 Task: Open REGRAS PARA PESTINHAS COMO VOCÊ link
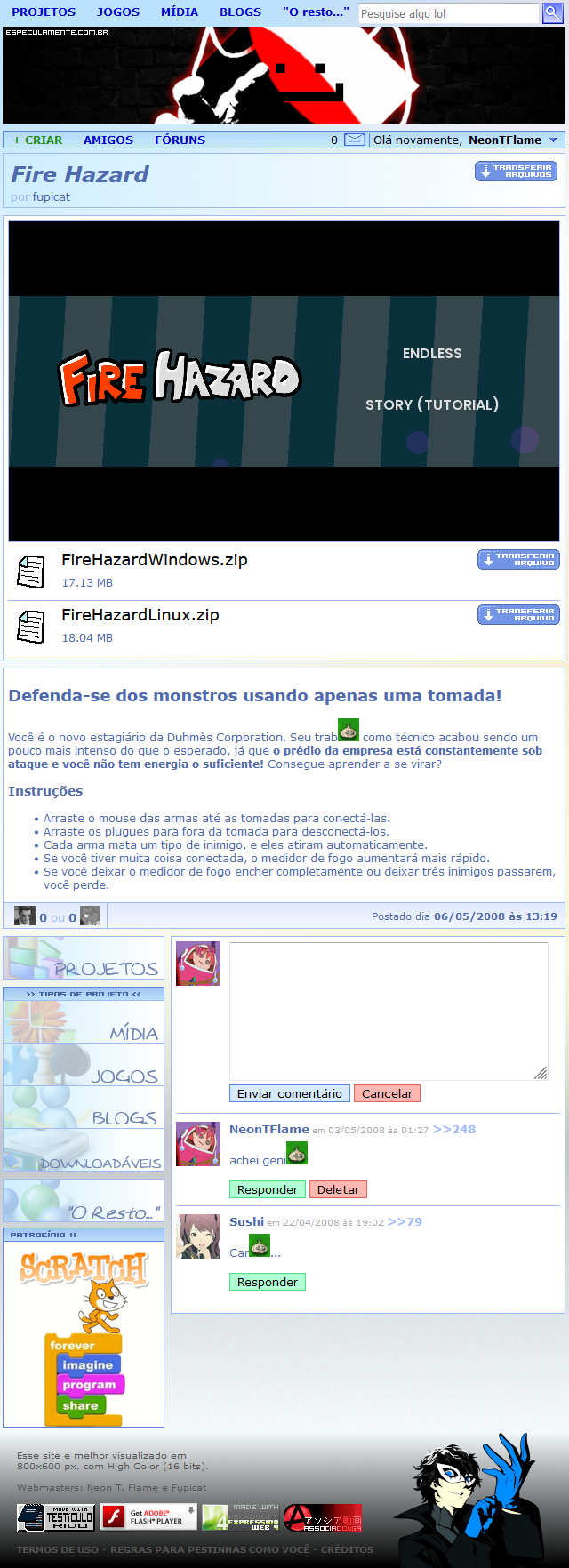pyautogui.click(x=210, y=1549)
